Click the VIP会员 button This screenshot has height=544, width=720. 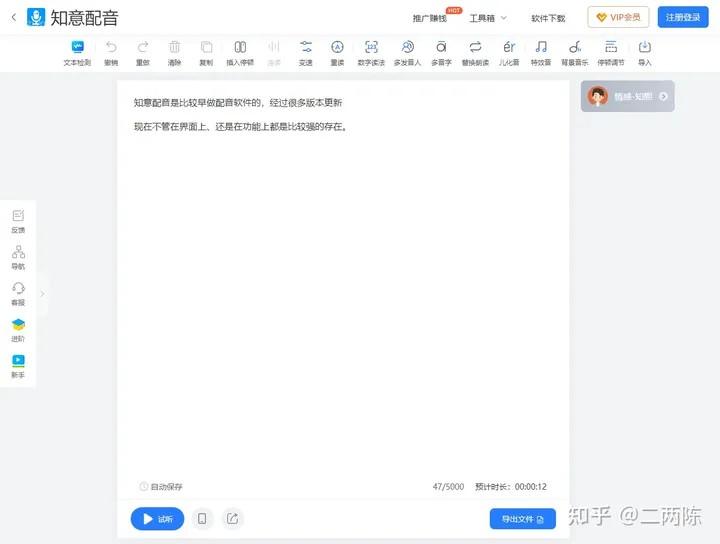point(618,17)
